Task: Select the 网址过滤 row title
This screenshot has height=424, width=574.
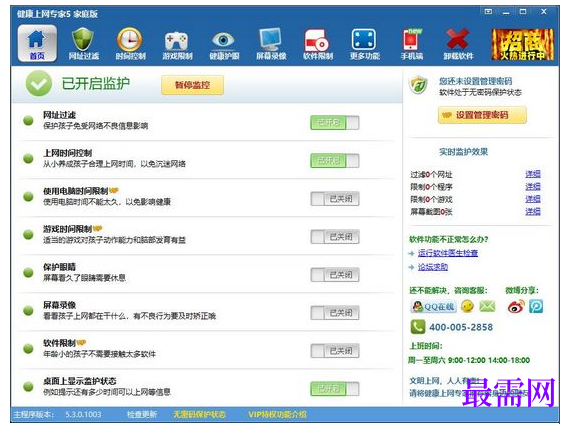Action: (x=59, y=115)
